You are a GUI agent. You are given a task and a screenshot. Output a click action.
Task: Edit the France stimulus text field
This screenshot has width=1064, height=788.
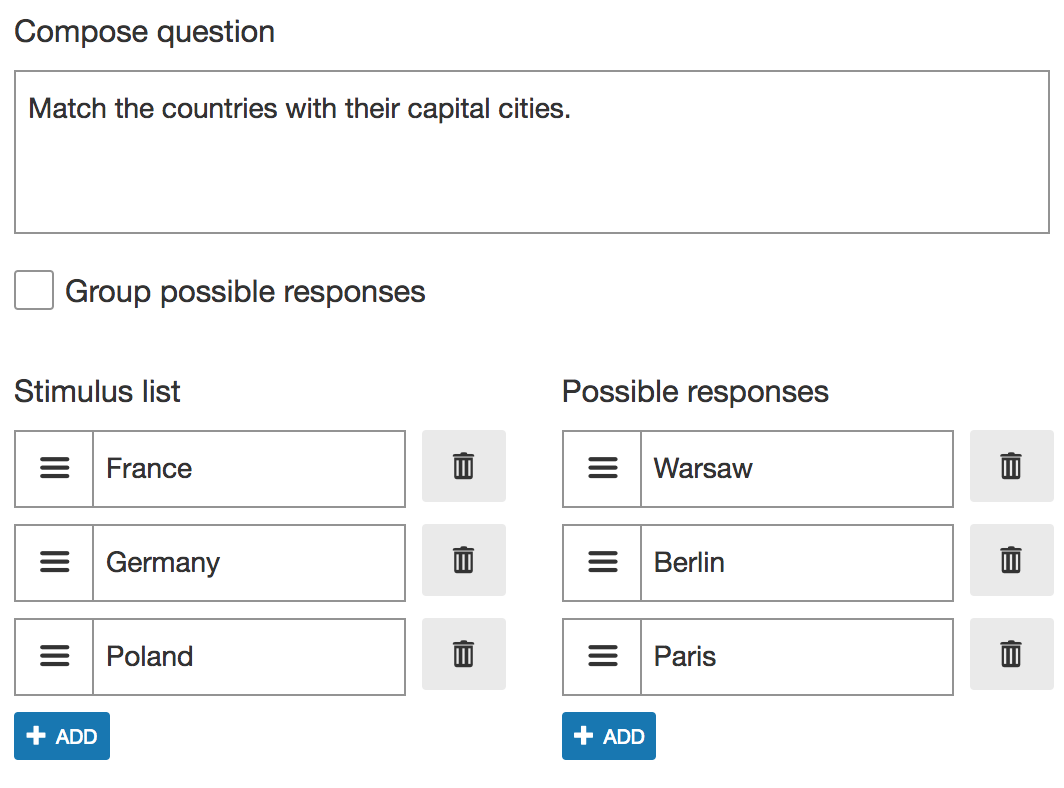tap(249, 468)
